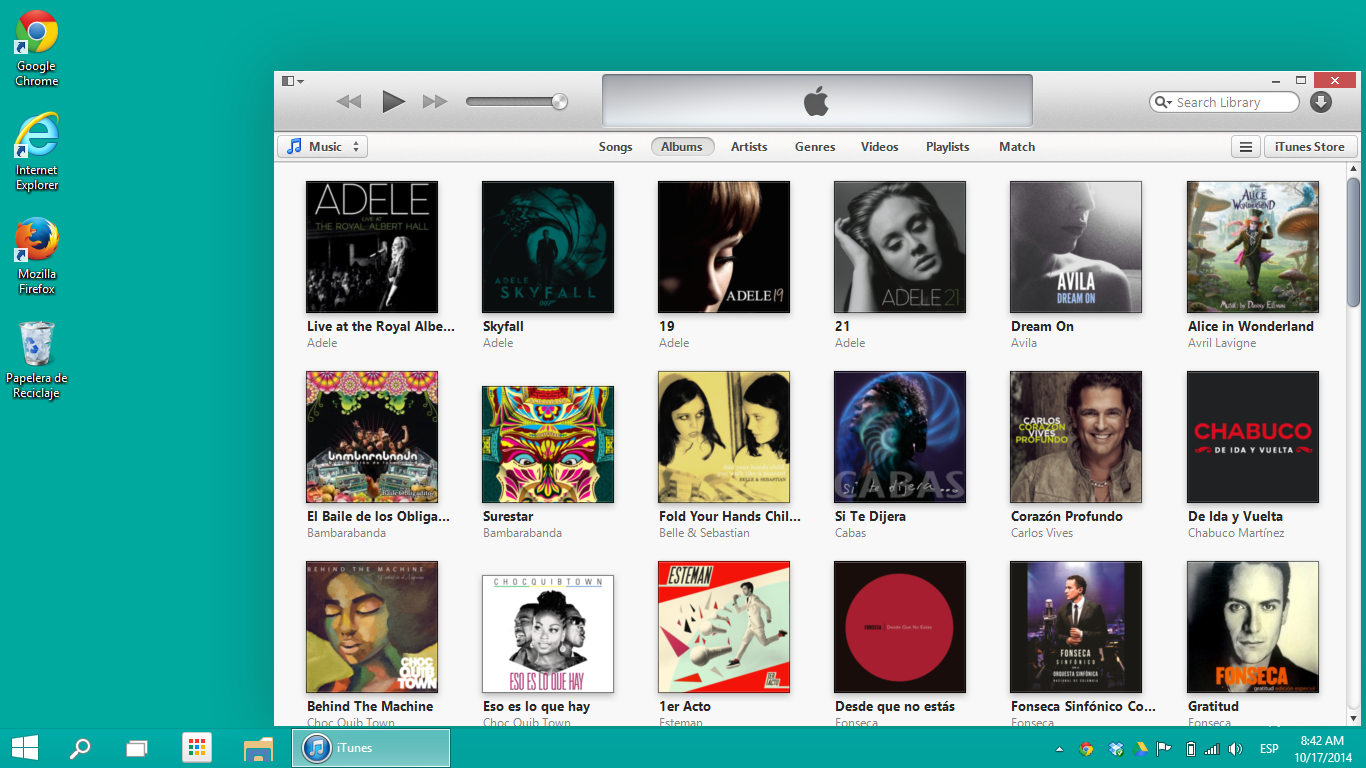Open the Papelera de Reciclaje icon
1366x768 pixels.
click(x=37, y=360)
